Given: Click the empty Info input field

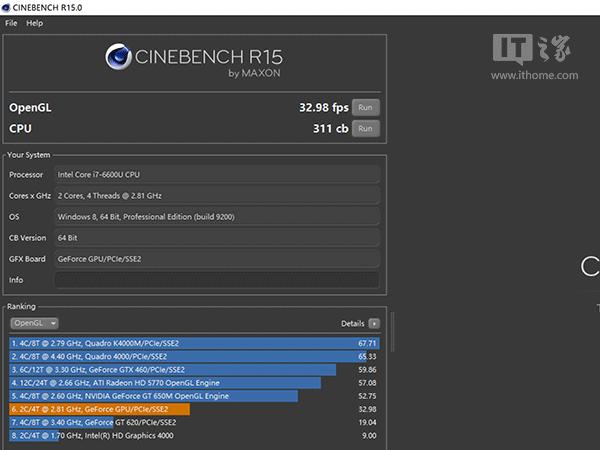Looking at the screenshot, I should pos(217,280).
